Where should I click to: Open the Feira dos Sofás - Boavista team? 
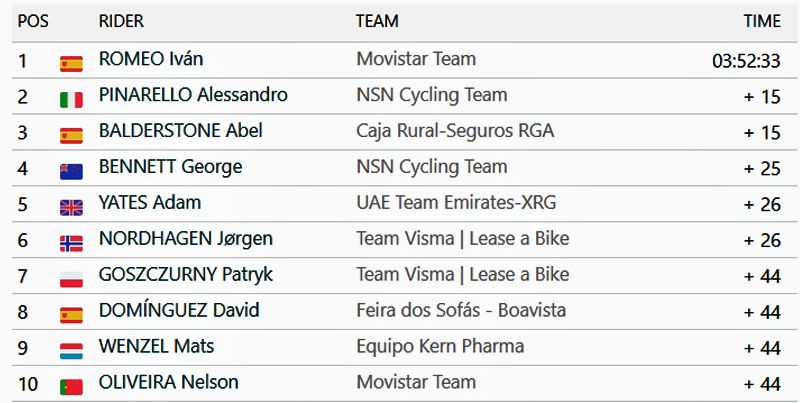coord(461,311)
